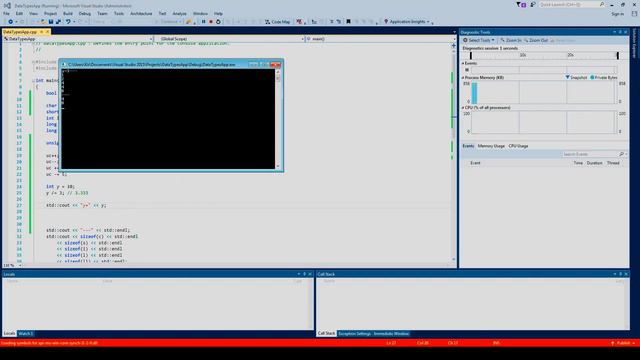The width and height of the screenshot is (640, 360).
Task: Collapse the Process Memory graph section
Action: 463,78
